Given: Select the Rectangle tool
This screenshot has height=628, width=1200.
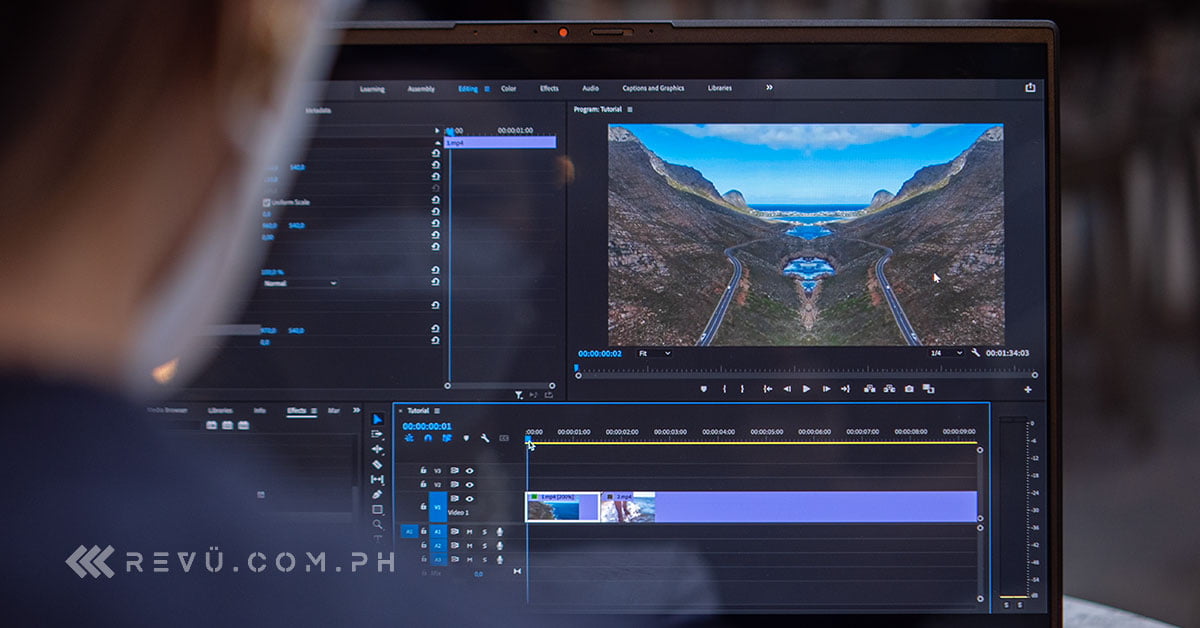Looking at the screenshot, I should [377, 509].
